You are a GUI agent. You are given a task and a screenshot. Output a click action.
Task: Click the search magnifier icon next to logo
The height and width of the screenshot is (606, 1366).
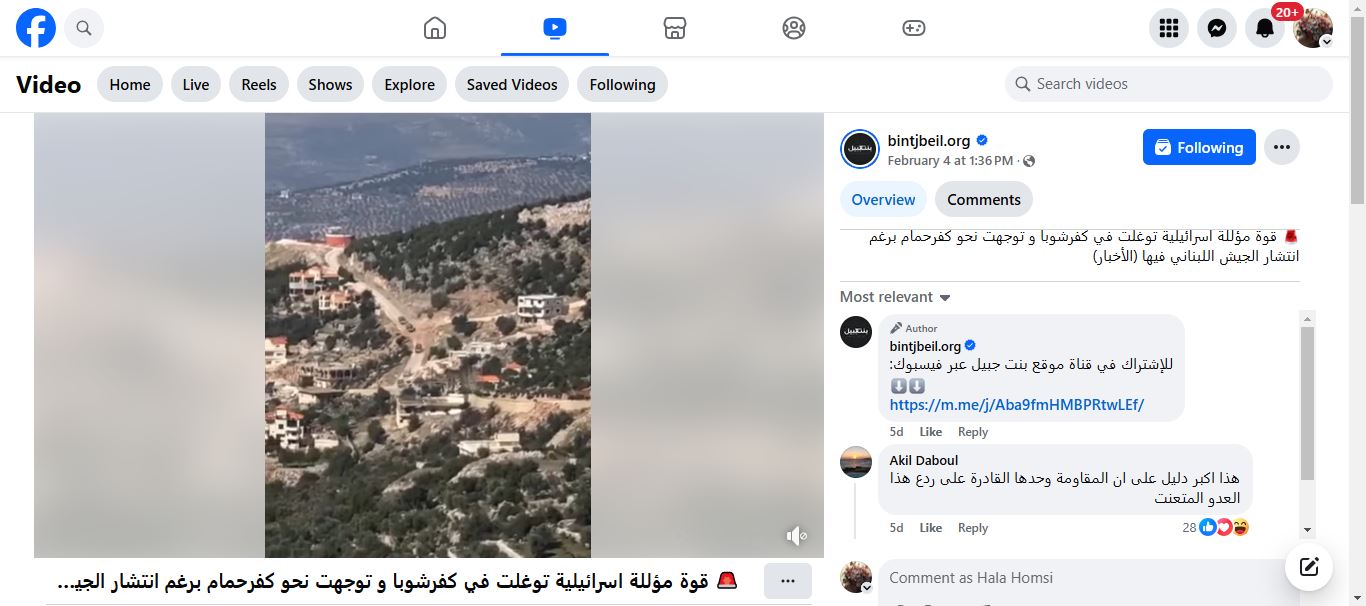84,28
